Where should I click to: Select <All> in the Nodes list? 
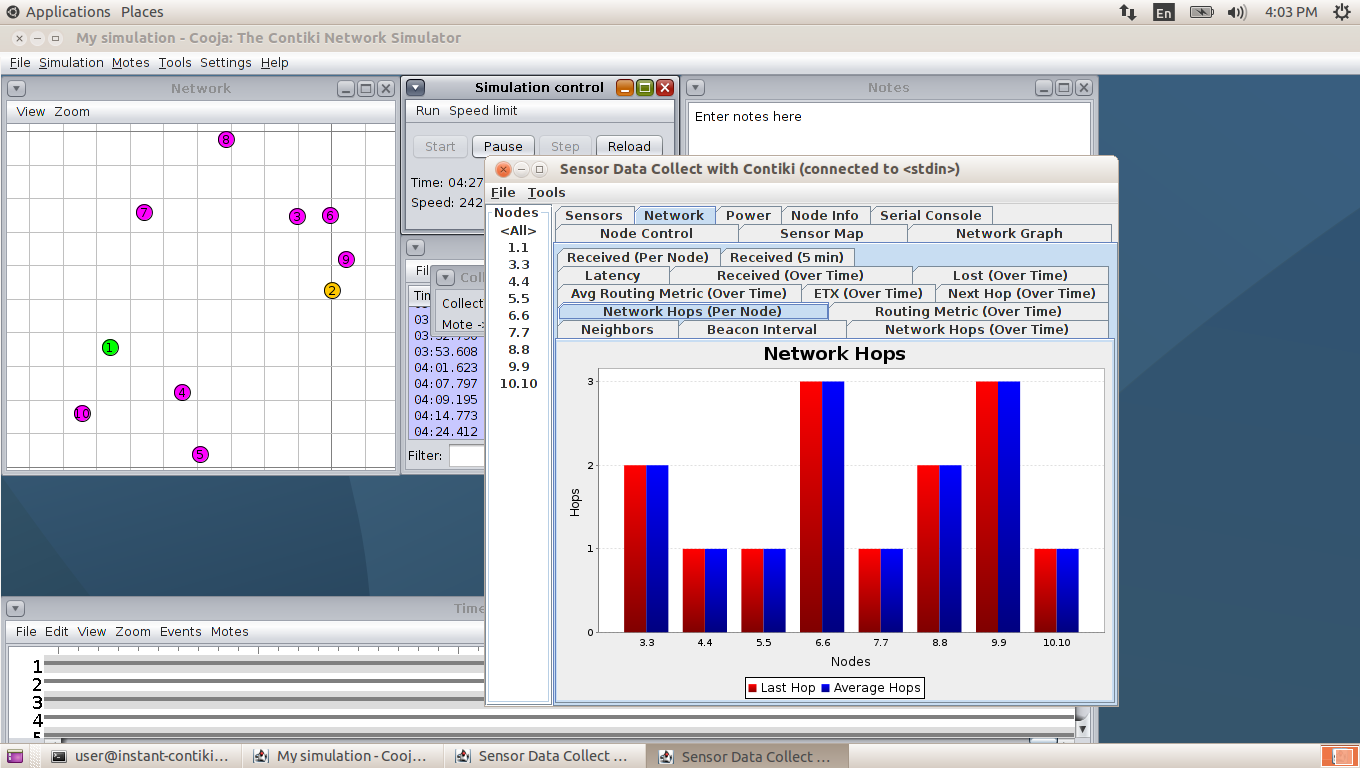coord(518,230)
